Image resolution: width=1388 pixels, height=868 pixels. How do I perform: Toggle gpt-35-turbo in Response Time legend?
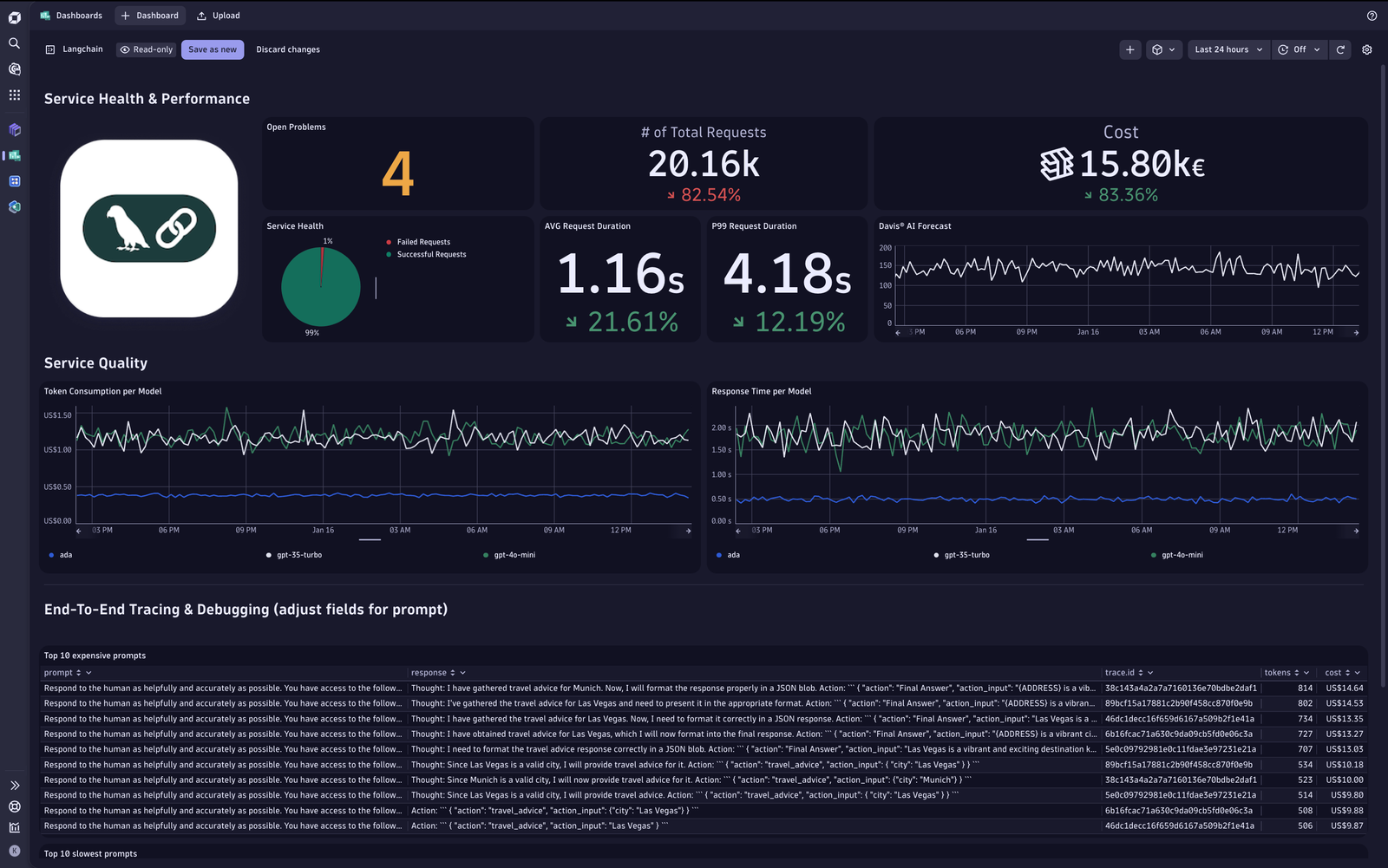(962, 555)
